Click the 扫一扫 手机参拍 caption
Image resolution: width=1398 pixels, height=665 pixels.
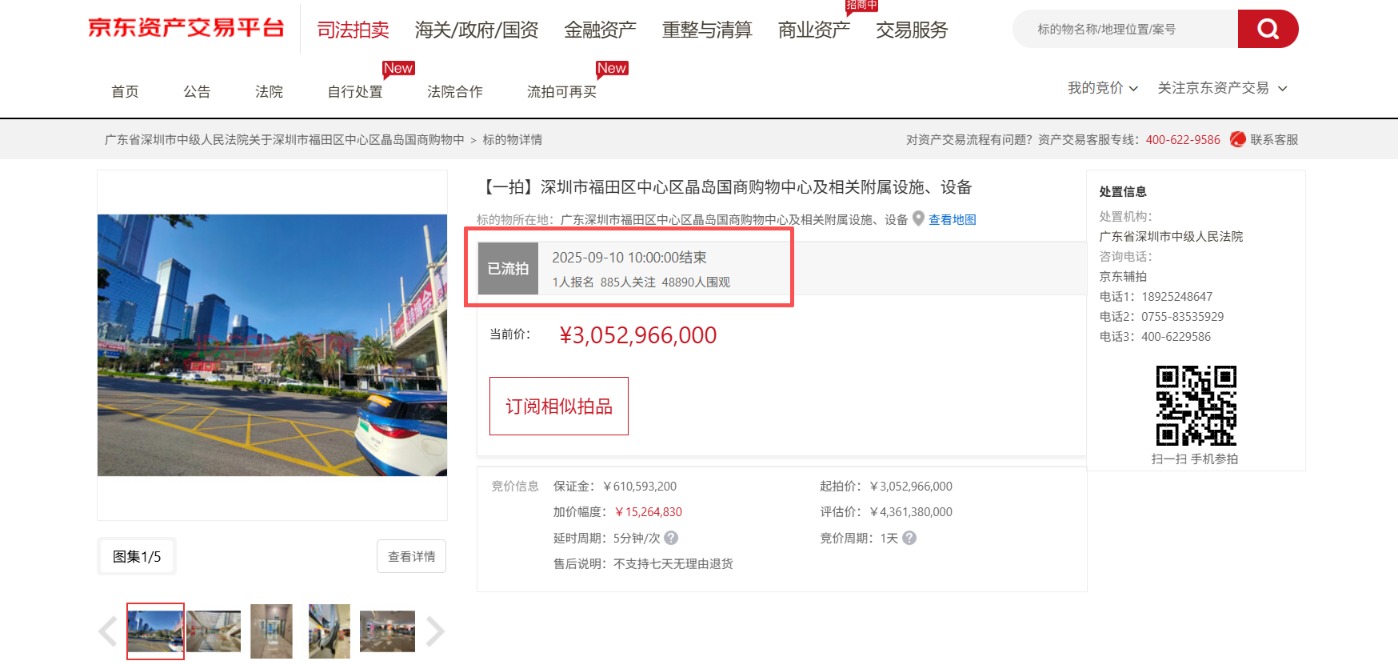click(x=1195, y=459)
